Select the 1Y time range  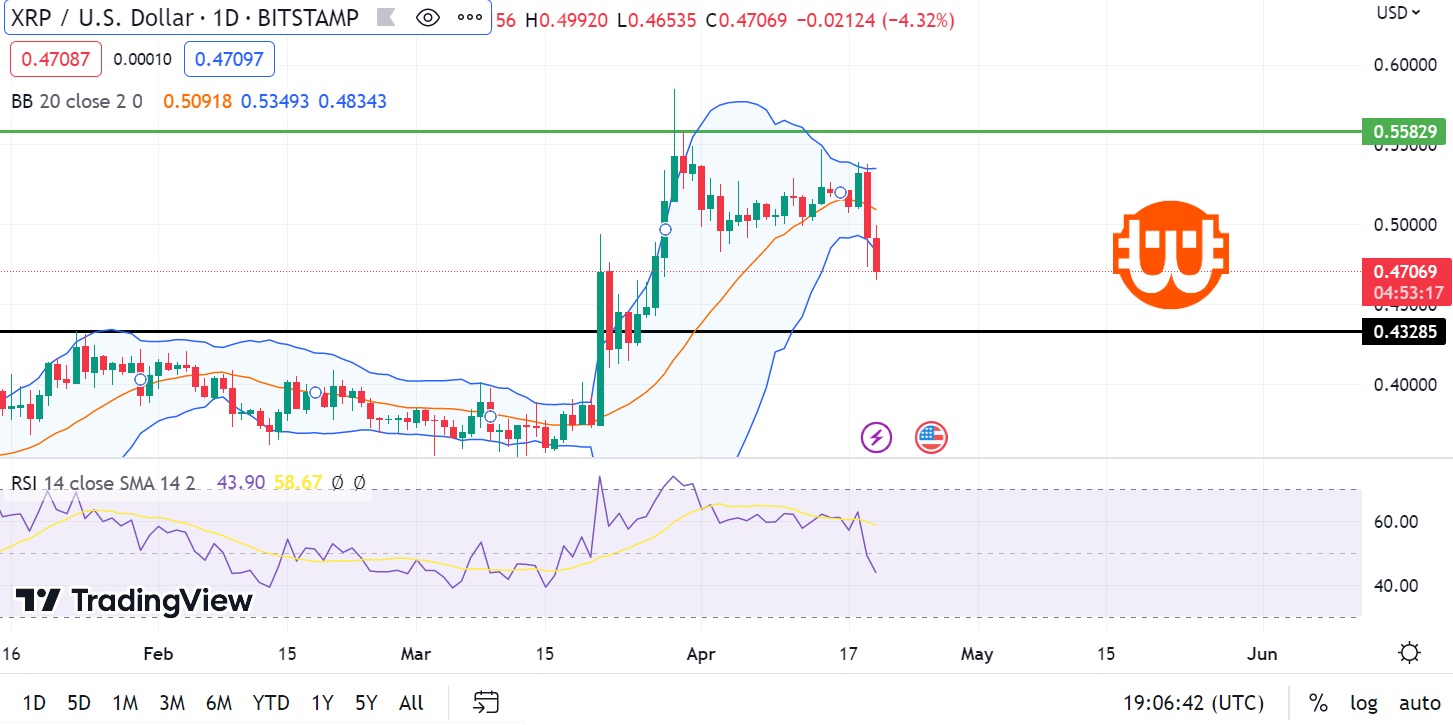322,703
